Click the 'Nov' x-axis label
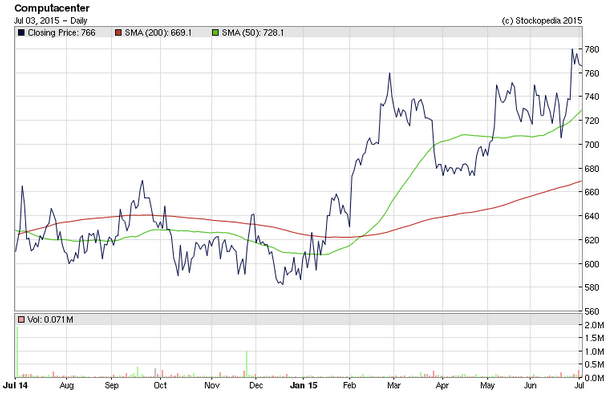The height and width of the screenshot is (395, 613). tap(212, 385)
